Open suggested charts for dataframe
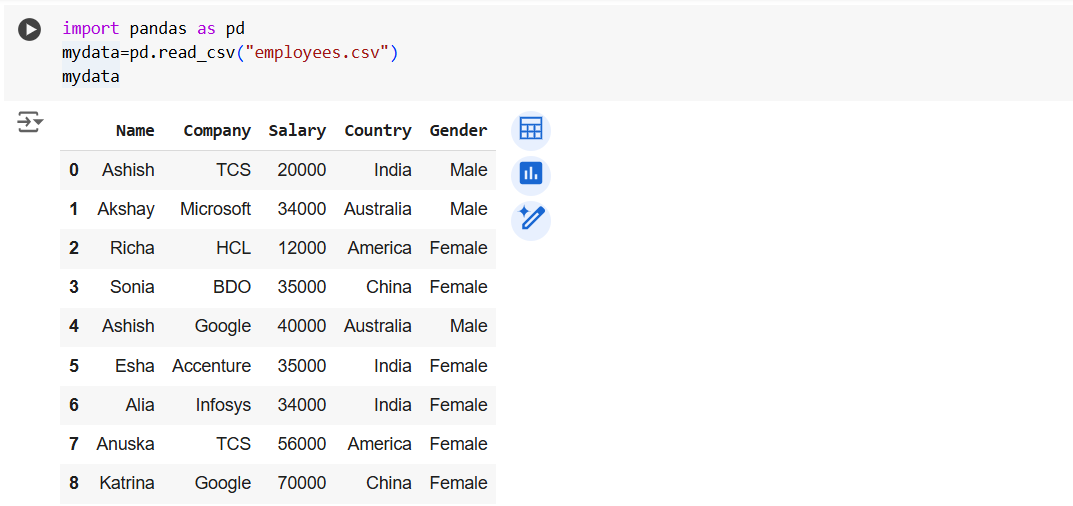Image resolution: width=1073 pixels, height=506 pixels. (x=530, y=174)
